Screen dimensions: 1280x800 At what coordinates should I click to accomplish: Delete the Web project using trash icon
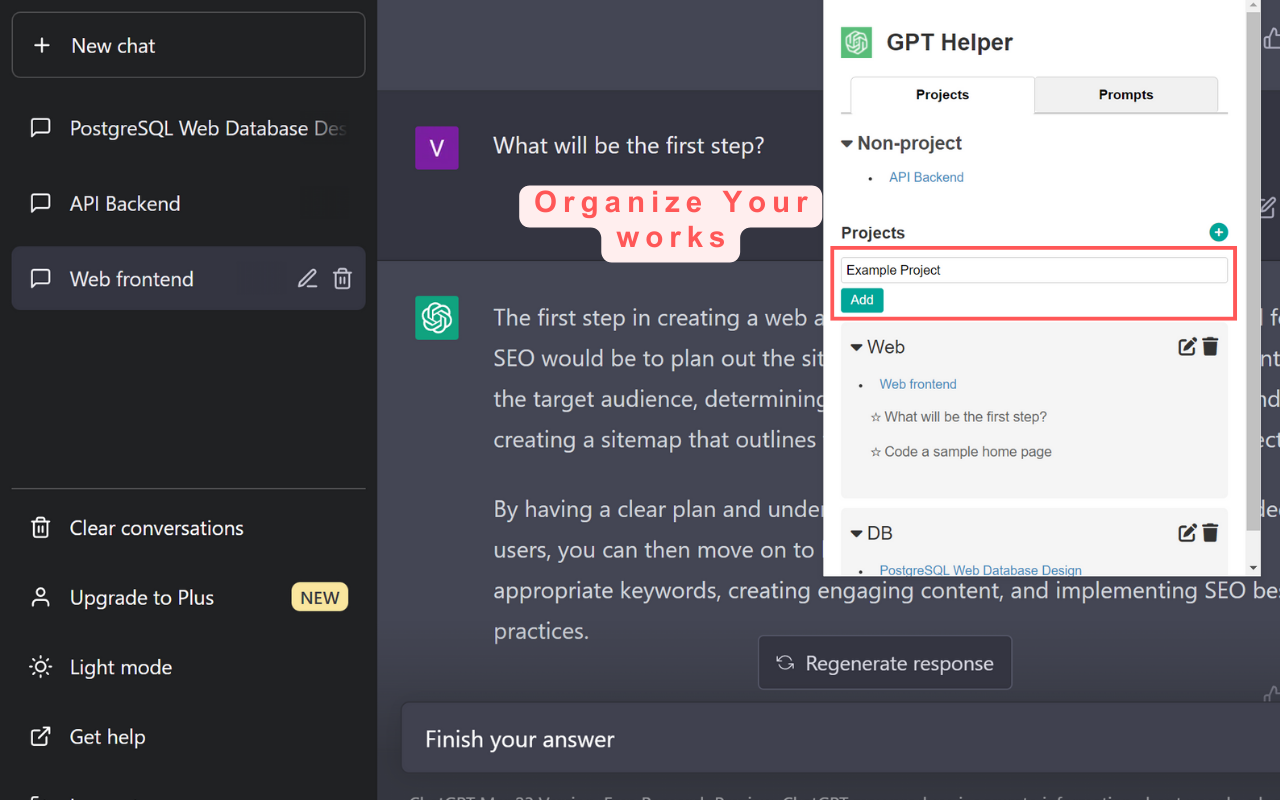coord(1210,347)
